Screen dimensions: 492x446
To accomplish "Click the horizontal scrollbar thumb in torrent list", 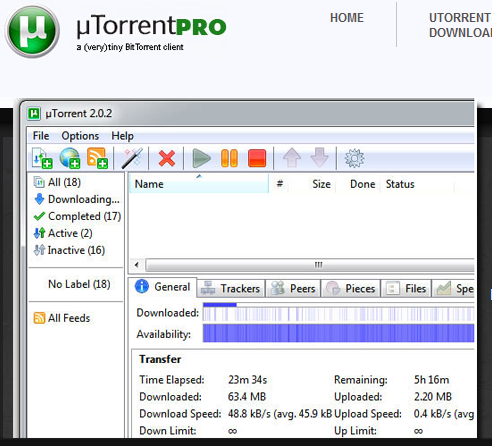I will (x=310, y=265).
